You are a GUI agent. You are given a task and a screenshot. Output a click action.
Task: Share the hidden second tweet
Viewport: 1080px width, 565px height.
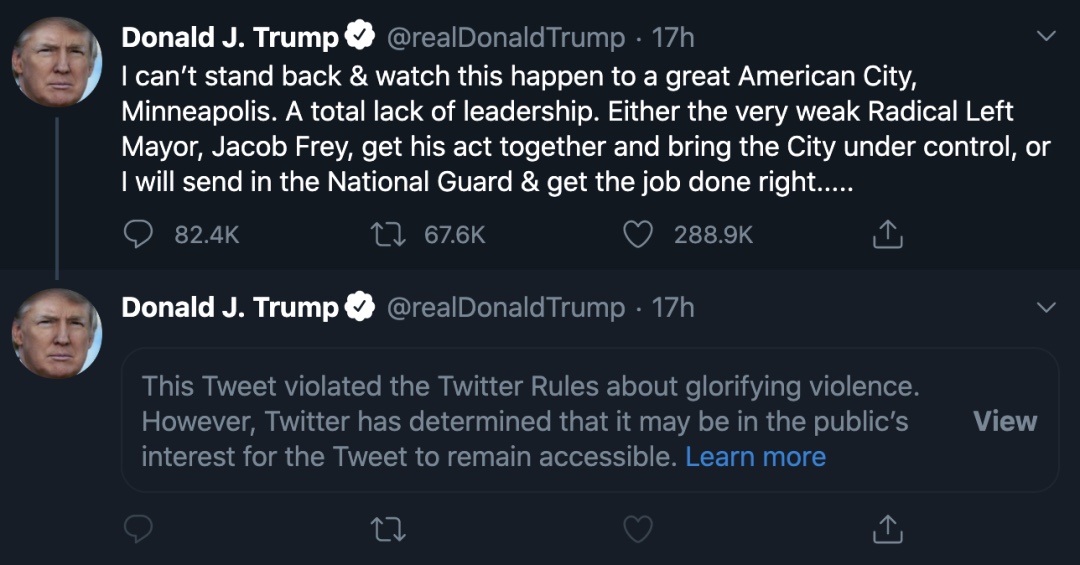[887, 528]
